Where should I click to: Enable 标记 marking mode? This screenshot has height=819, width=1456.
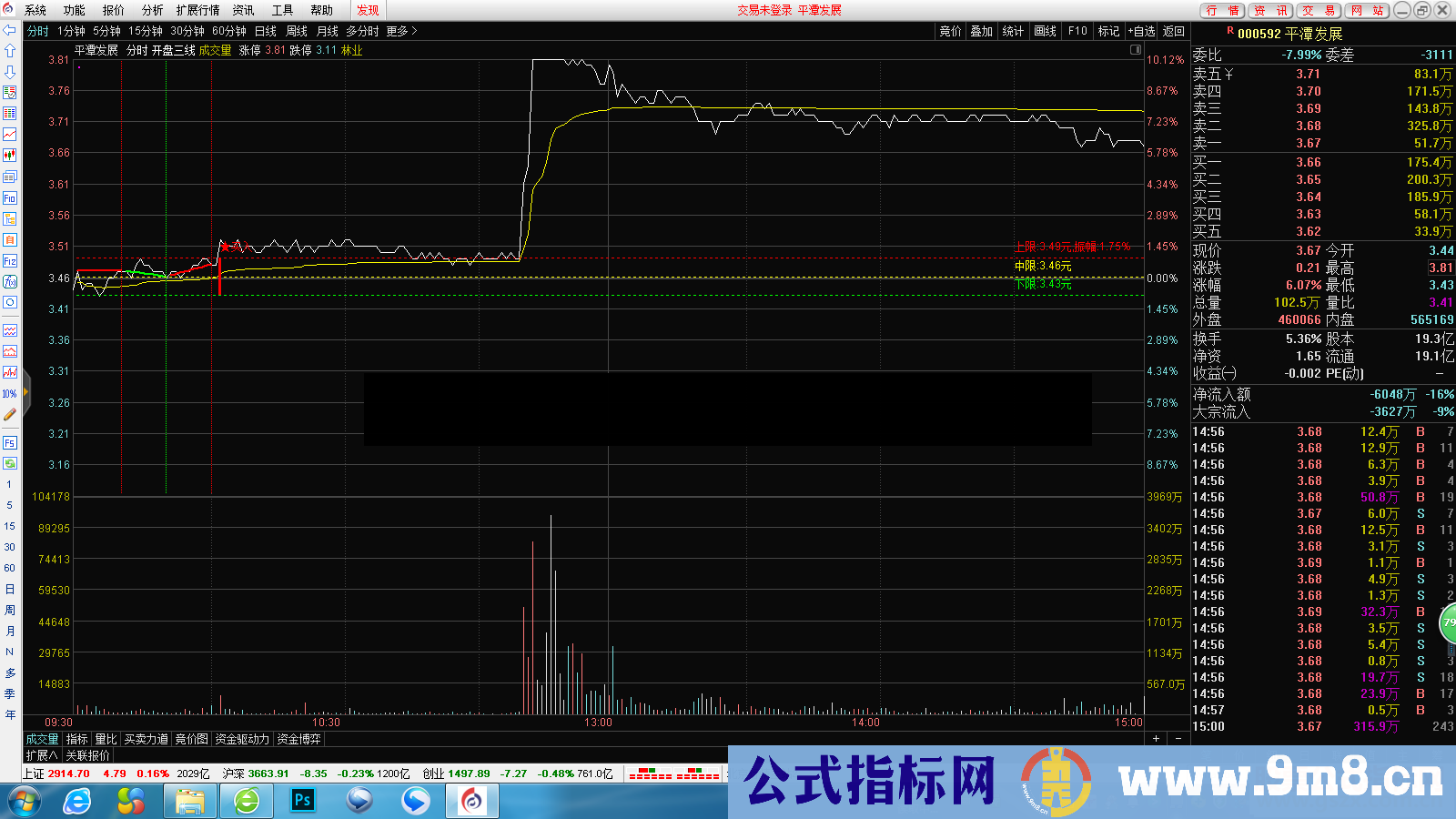click(1108, 30)
